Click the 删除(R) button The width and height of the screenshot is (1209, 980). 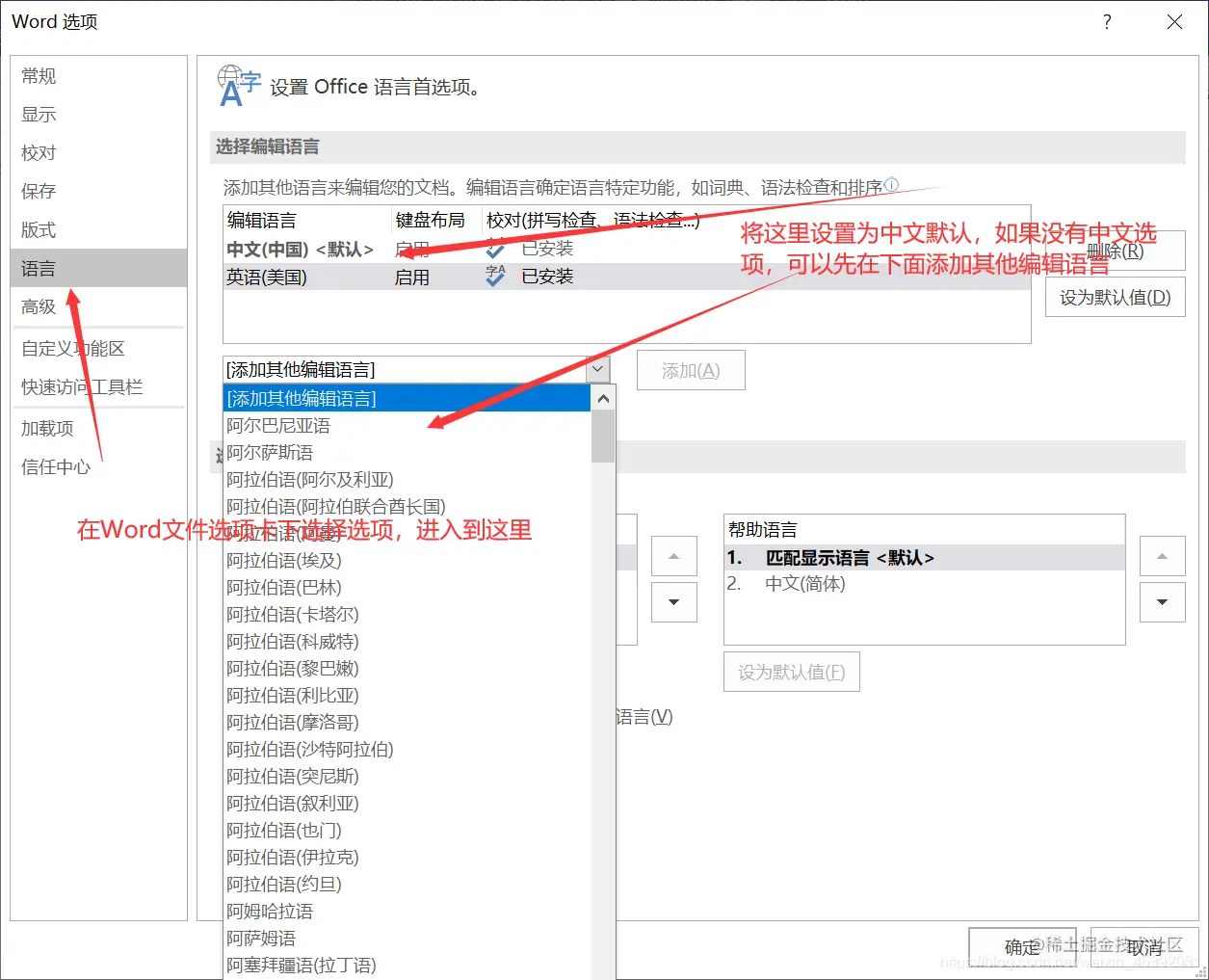[1115, 250]
